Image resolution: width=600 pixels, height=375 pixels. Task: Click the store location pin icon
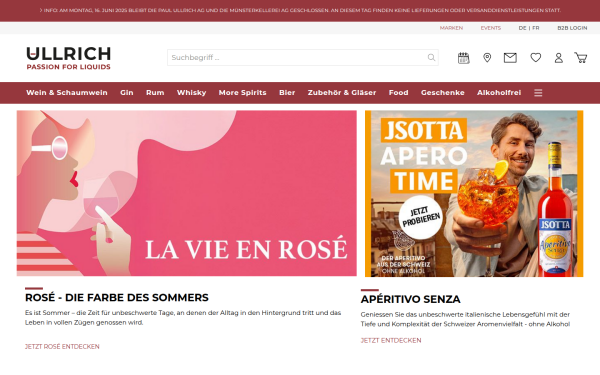pyautogui.click(x=487, y=58)
